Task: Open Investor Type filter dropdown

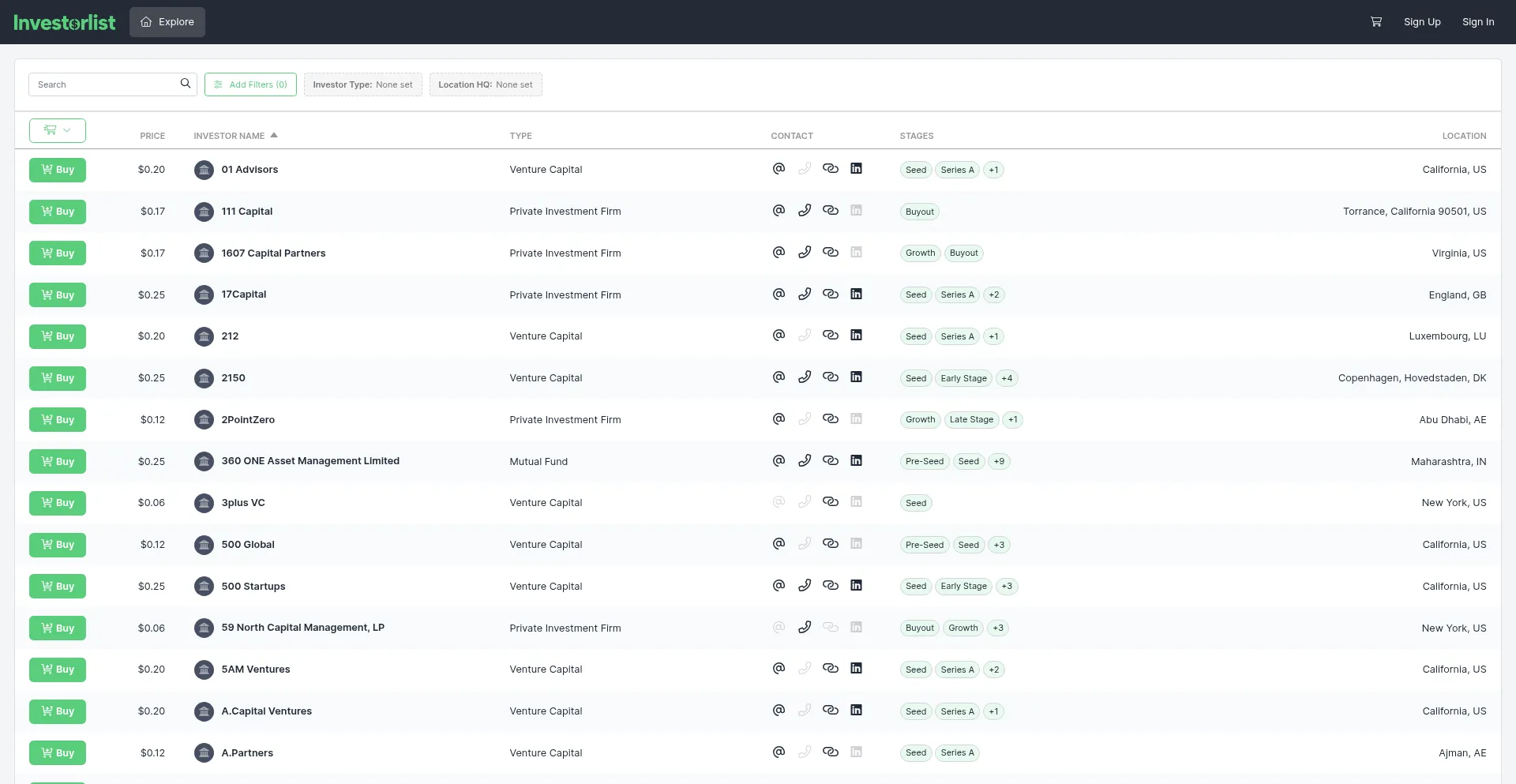Action: tap(362, 84)
